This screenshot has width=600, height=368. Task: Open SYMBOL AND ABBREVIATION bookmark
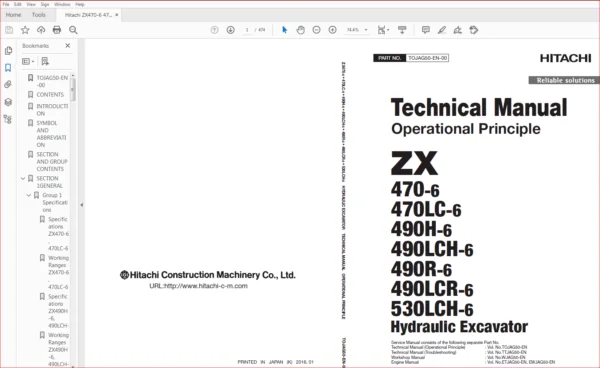(51, 134)
